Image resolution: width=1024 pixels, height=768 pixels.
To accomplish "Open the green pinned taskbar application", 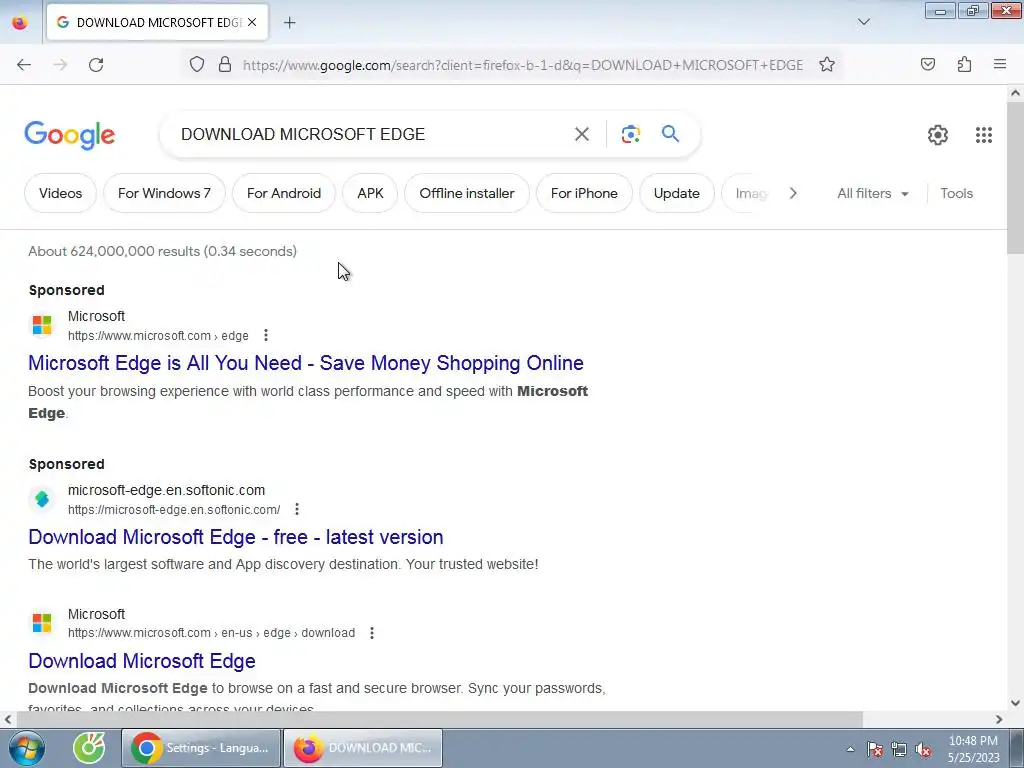I will coord(89,748).
